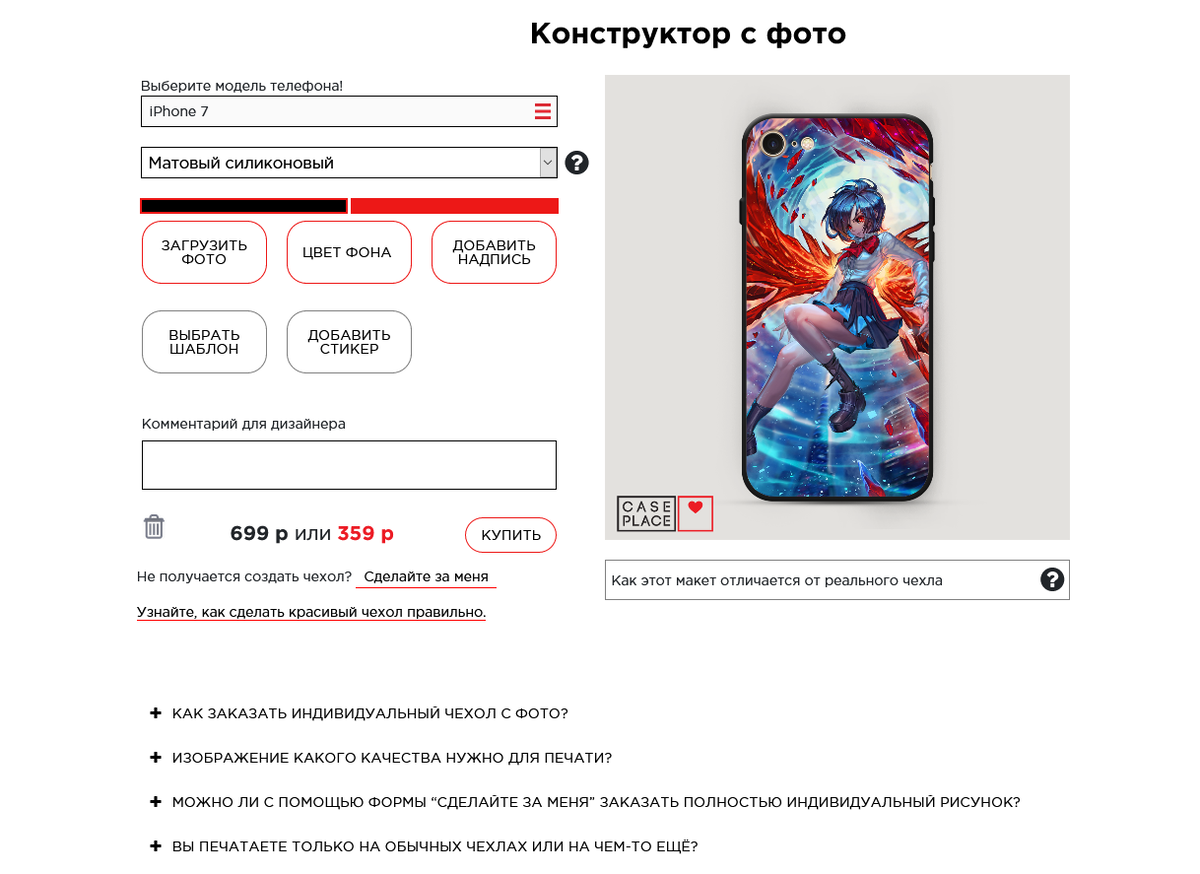Switch to the black tab bar segment
This screenshot has width=1200, height=874.
pyautogui.click(x=244, y=206)
